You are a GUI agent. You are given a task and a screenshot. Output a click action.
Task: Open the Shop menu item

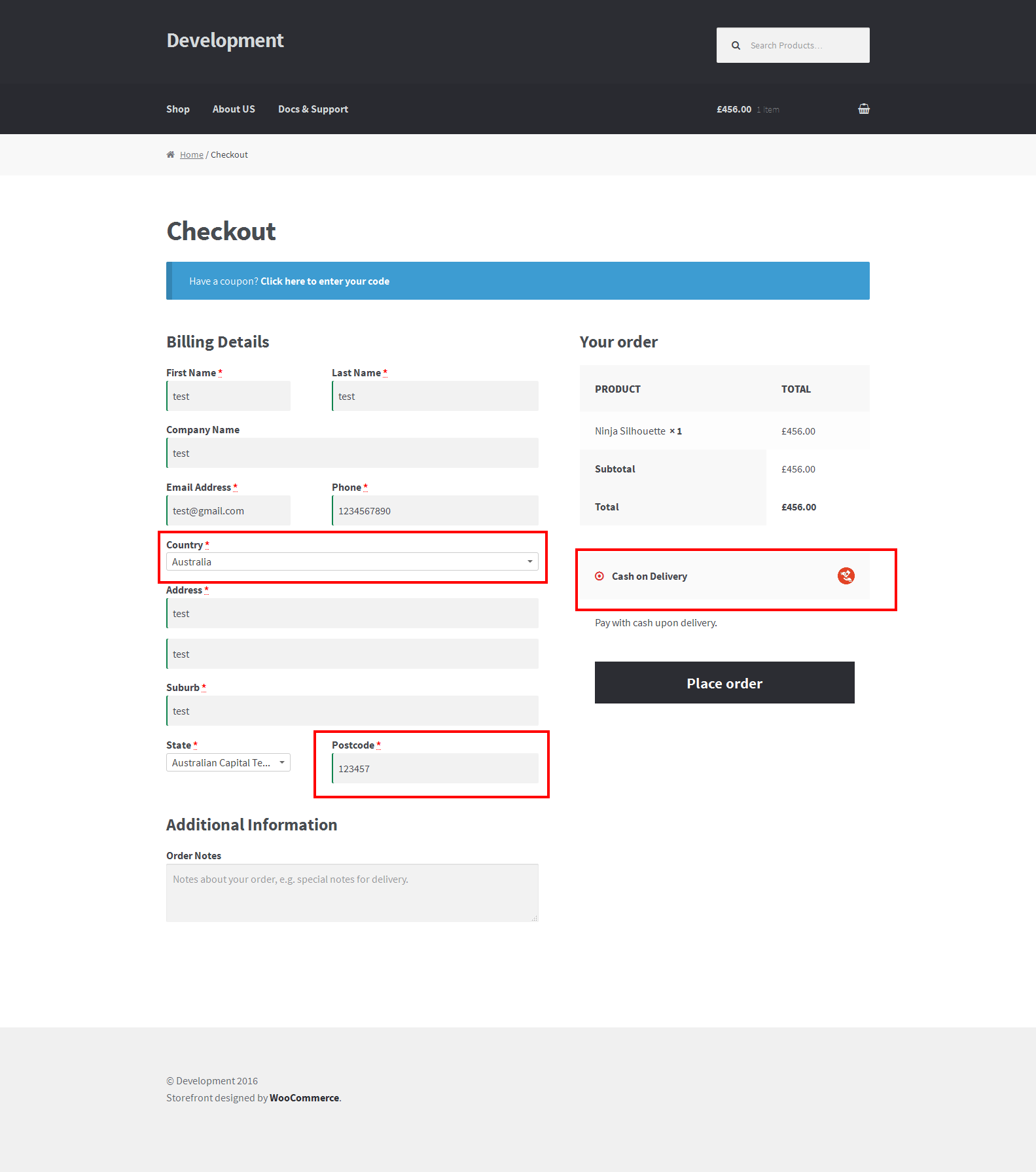point(177,109)
